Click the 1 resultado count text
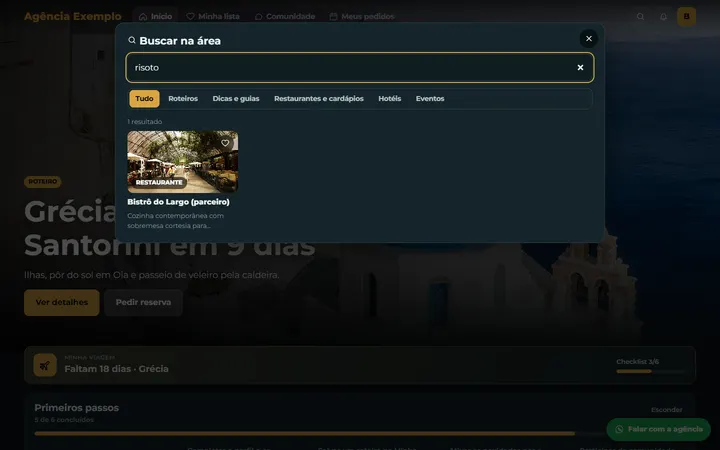The image size is (720, 450). point(145,122)
